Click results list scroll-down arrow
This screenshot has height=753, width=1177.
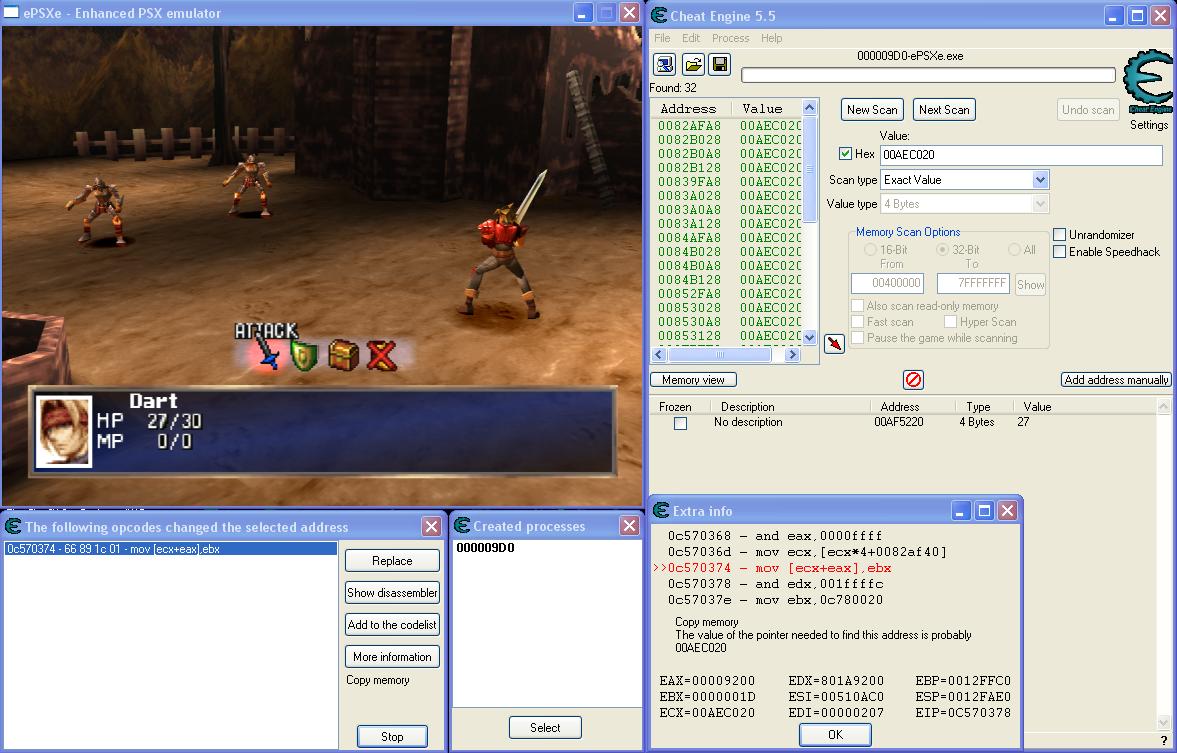[x=810, y=338]
